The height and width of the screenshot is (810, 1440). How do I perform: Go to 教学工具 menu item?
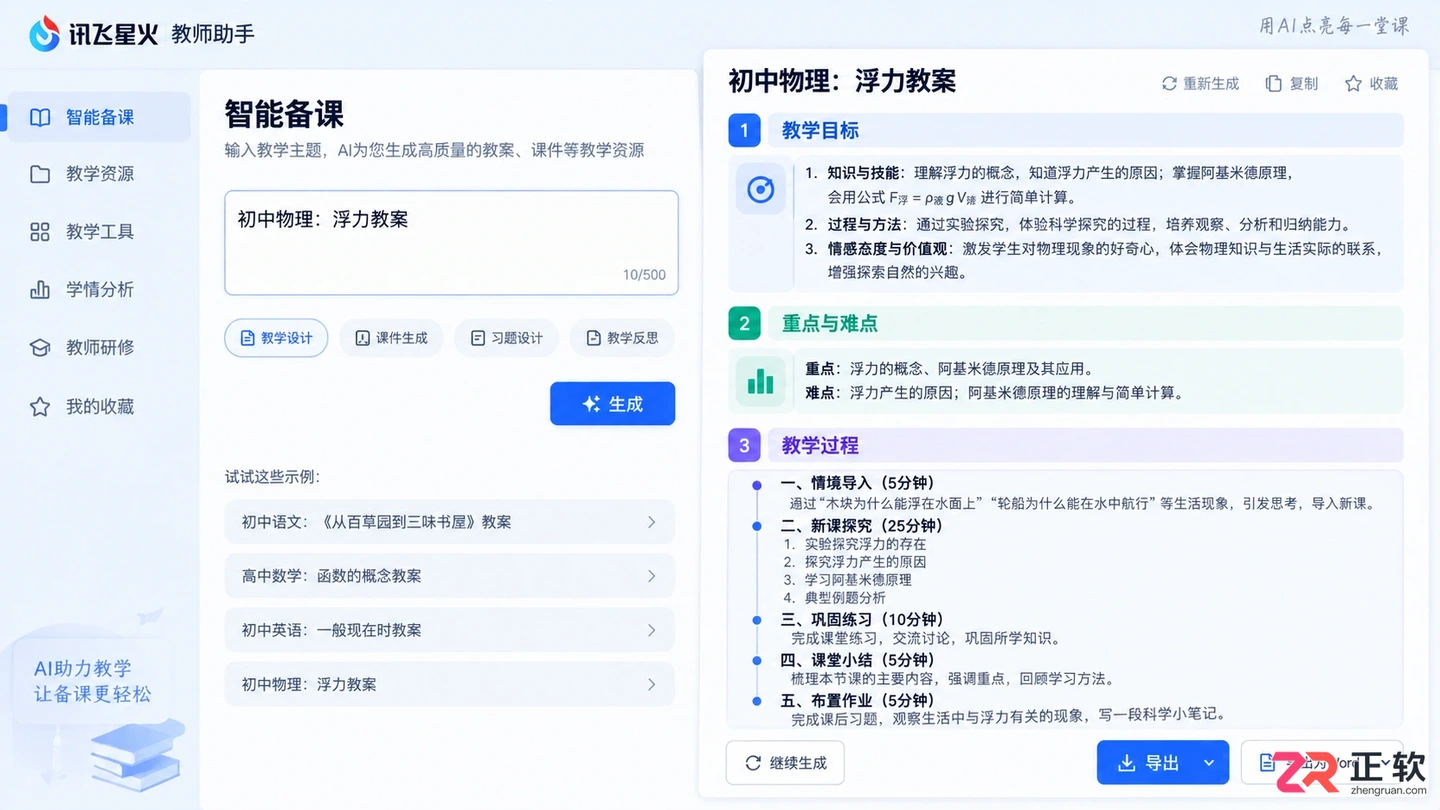99,232
